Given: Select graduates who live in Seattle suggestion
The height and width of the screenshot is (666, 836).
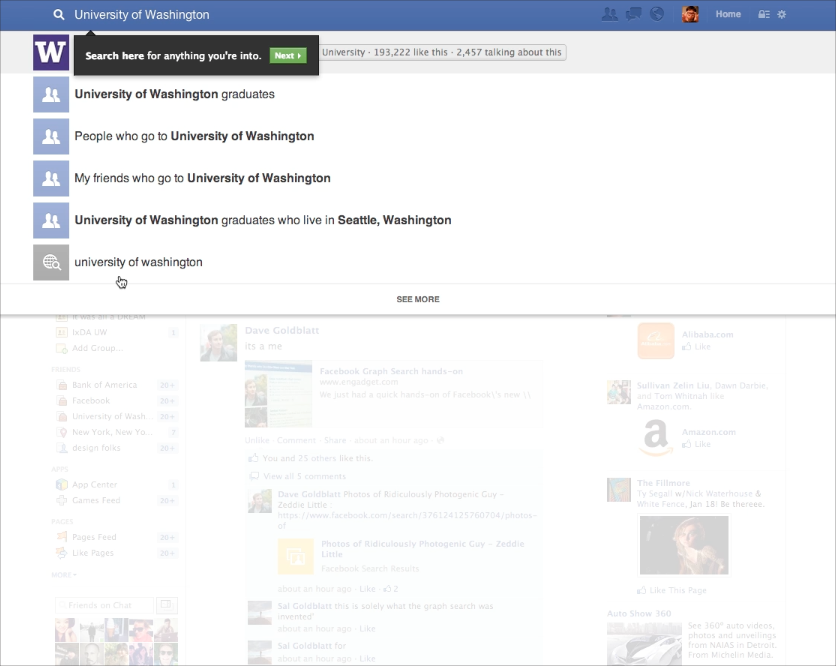Looking at the screenshot, I should tap(417, 220).
